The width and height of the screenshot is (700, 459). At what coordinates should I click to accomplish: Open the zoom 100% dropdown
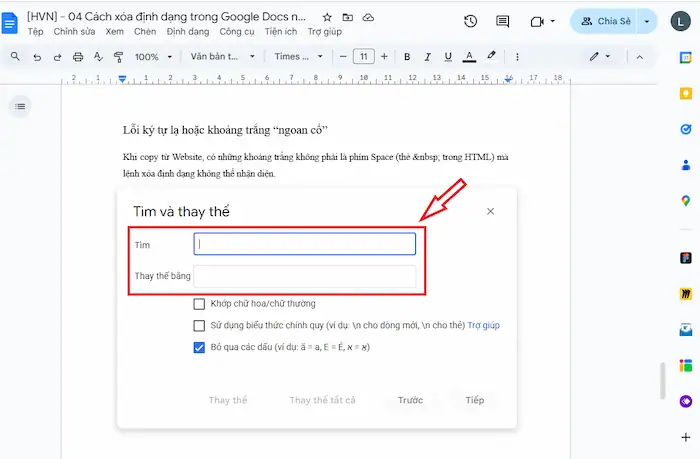point(152,57)
